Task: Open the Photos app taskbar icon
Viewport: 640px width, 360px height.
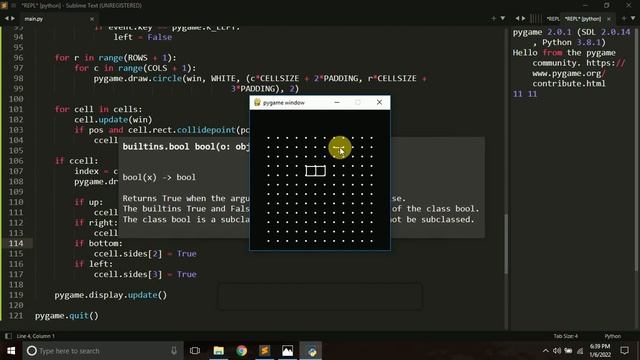Action: coord(287,351)
